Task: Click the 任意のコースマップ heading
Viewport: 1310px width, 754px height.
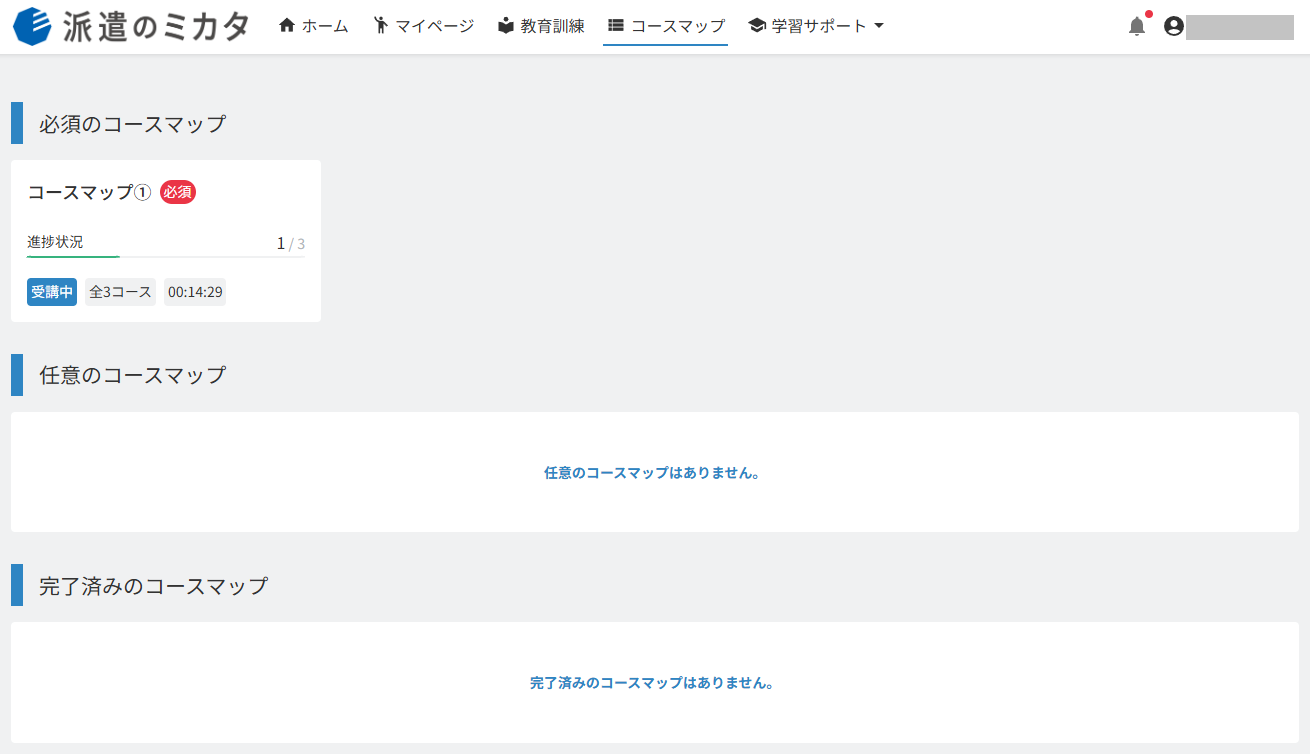Action: tap(132, 375)
